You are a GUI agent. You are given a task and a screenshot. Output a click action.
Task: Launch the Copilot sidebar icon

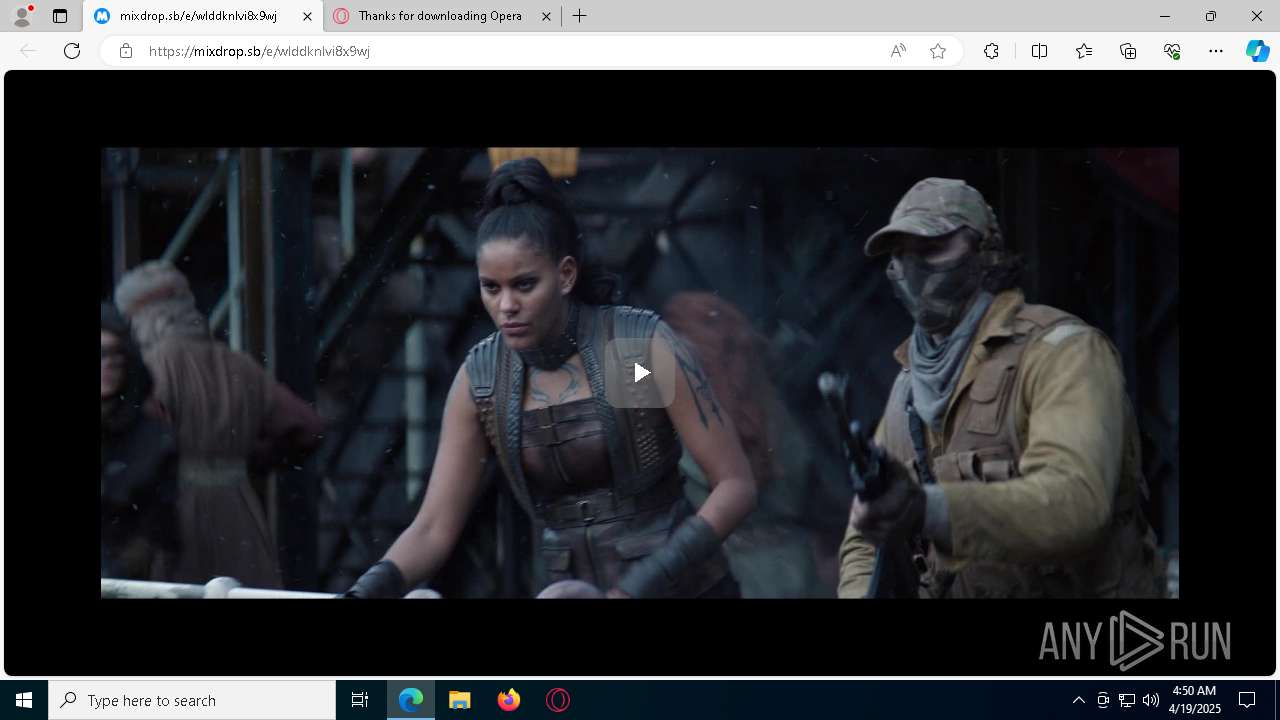pos(1257,51)
